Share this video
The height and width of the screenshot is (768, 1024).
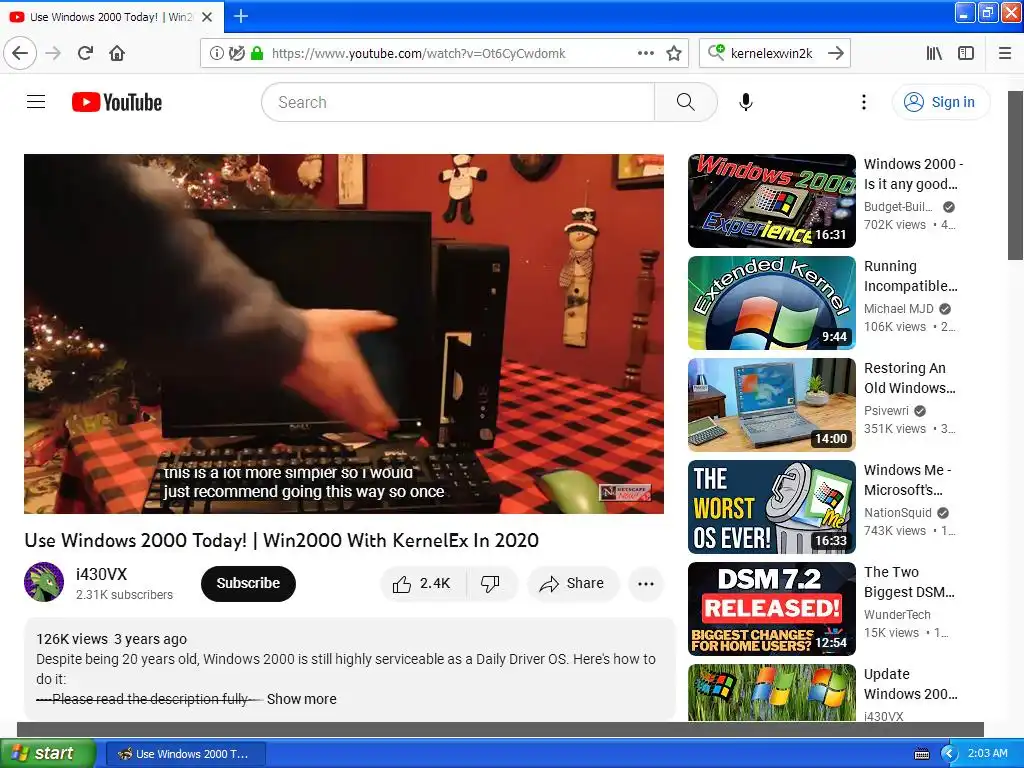(x=572, y=583)
